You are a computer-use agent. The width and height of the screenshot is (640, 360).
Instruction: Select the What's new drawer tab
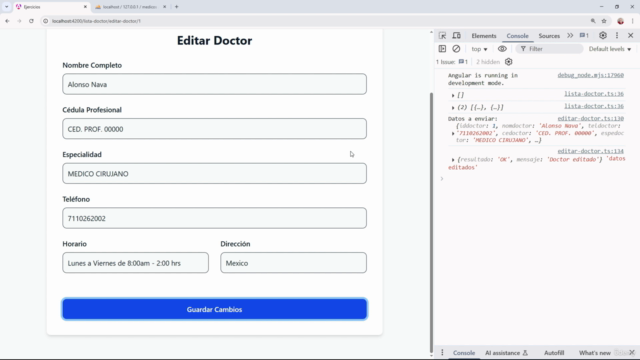click(x=595, y=353)
